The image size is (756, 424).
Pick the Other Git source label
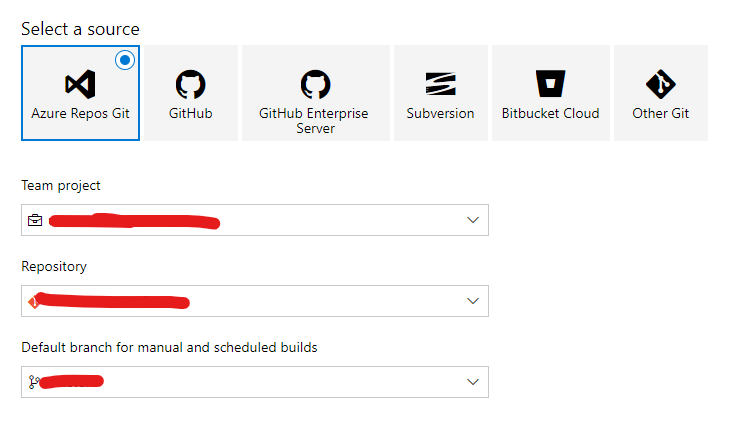(x=660, y=114)
